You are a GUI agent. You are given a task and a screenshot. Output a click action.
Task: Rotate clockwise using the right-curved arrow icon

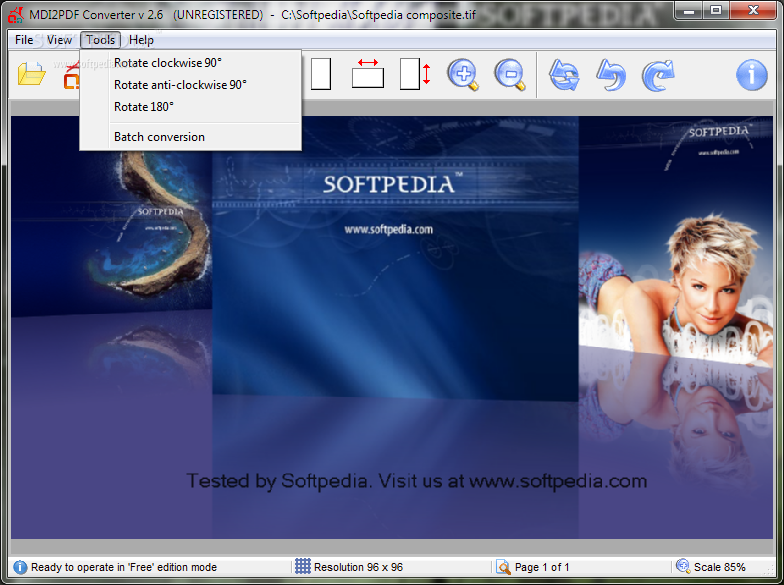pyautogui.click(x=658, y=75)
